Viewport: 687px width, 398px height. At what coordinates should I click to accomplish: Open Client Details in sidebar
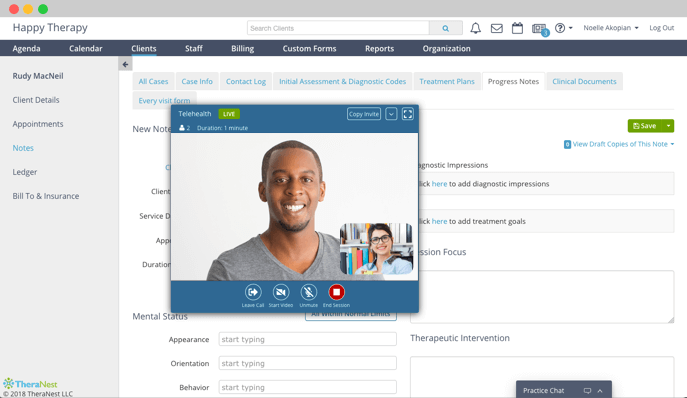36,100
